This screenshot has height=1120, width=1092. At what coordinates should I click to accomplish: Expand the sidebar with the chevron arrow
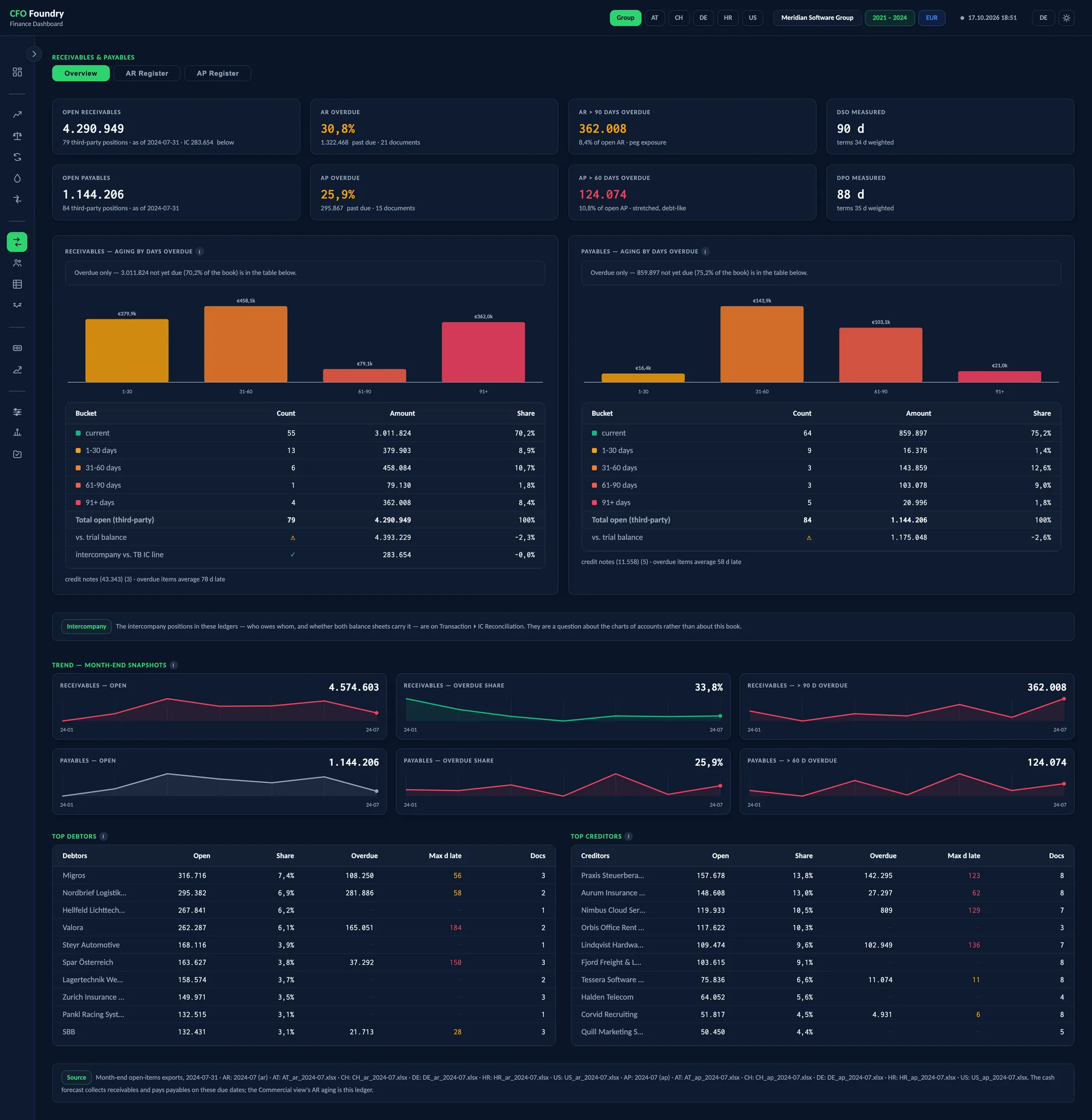tap(34, 54)
